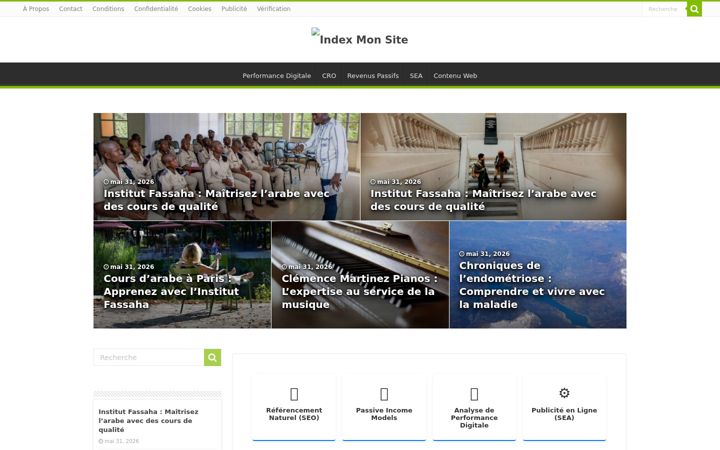Click mai 31, 2026 date on piano article
This screenshot has width=720, height=450.
(x=307, y=267)
